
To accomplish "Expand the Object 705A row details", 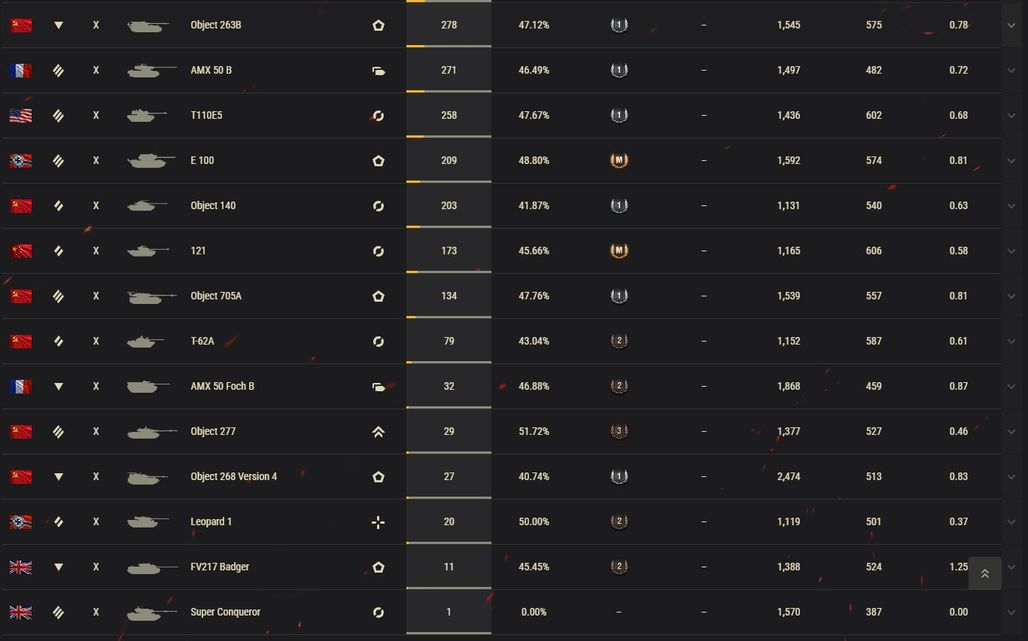I will (x=1011, y=296).
